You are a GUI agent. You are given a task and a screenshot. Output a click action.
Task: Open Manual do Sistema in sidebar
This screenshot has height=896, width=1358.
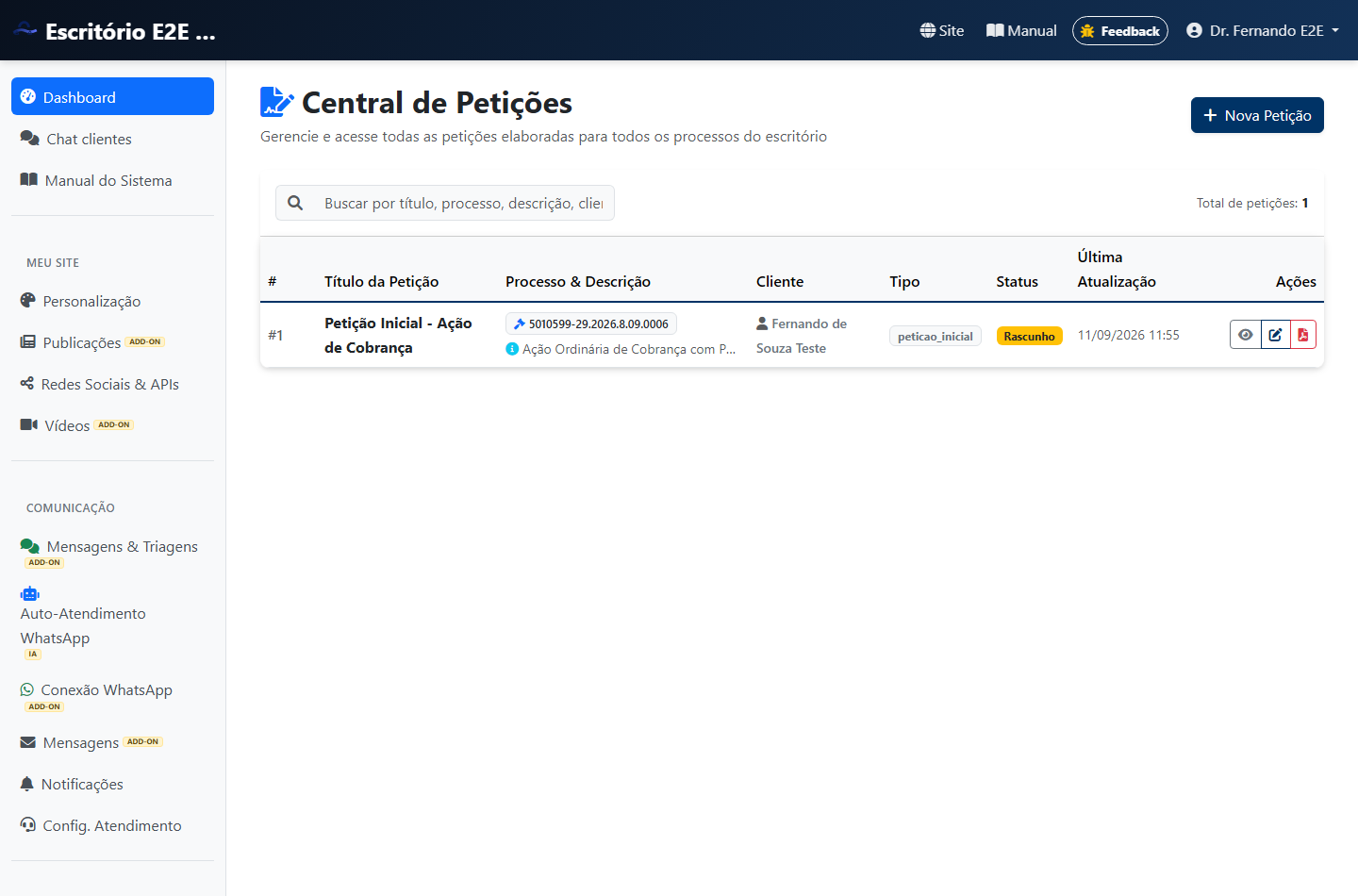point(112,180)
